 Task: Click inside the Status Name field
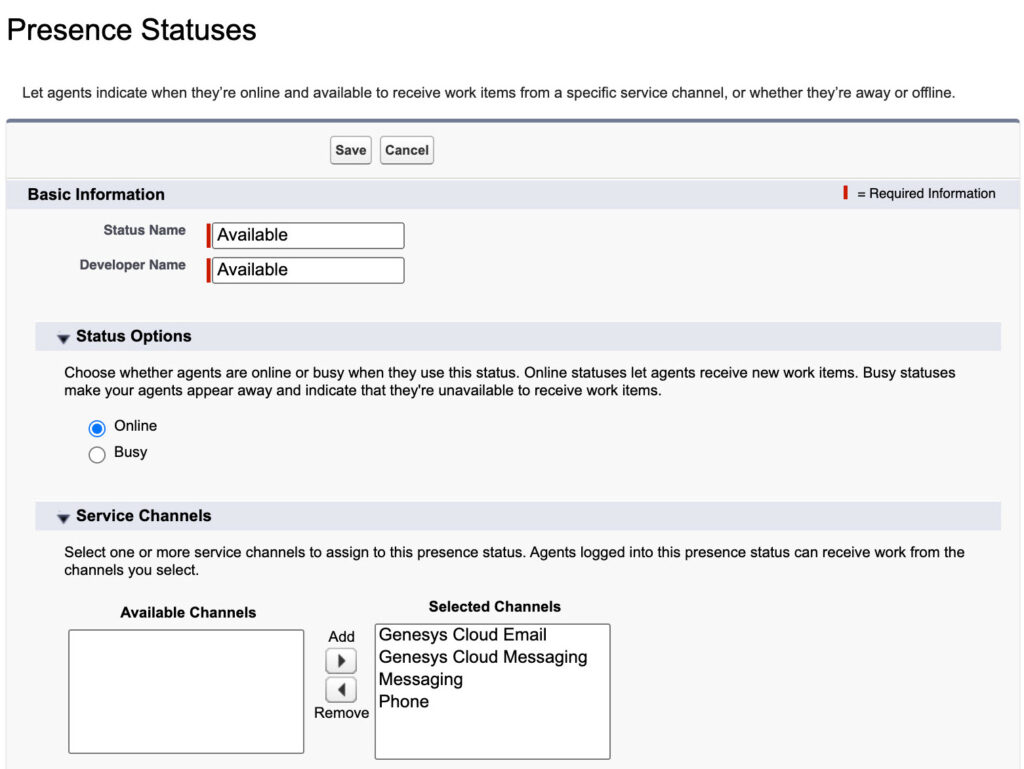tap(307, 235)
